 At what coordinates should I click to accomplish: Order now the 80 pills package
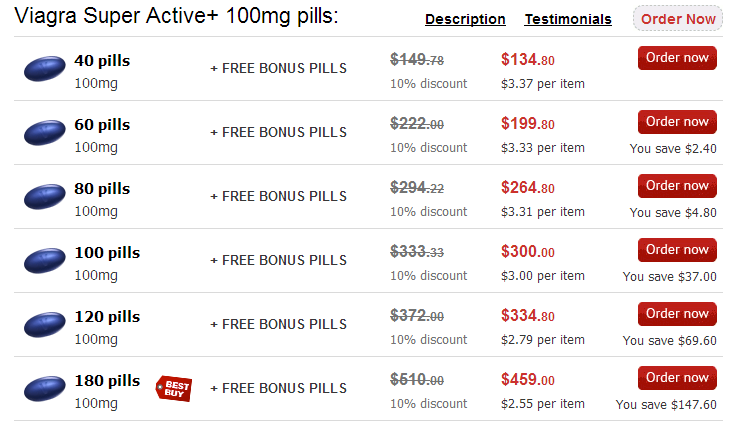[x=677, y=186]
